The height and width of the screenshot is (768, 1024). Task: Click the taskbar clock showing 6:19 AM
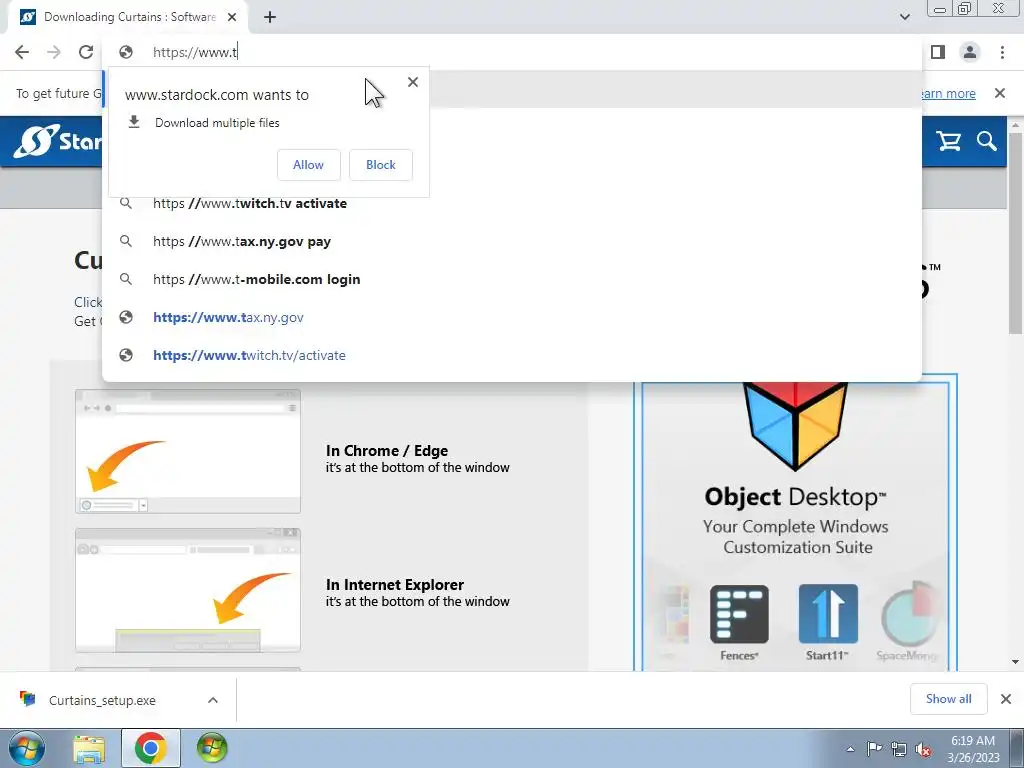[x=973, y=748]
